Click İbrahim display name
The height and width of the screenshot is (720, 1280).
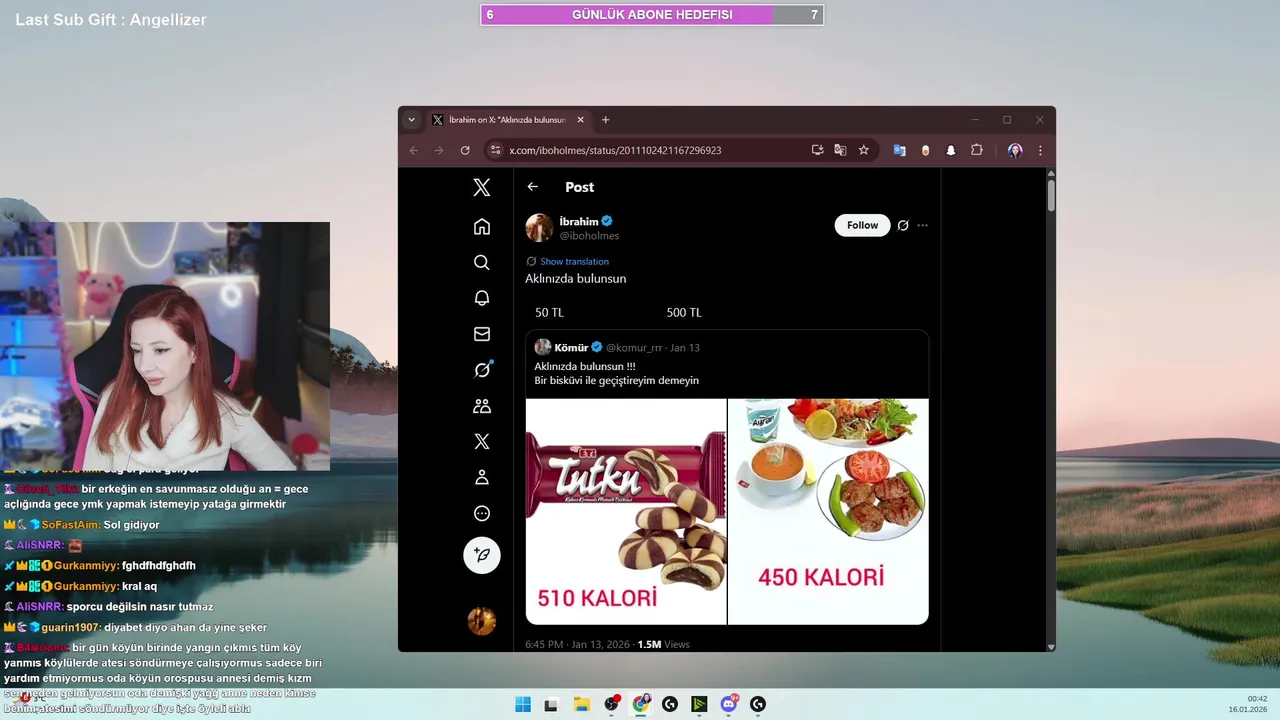[579, 222]
